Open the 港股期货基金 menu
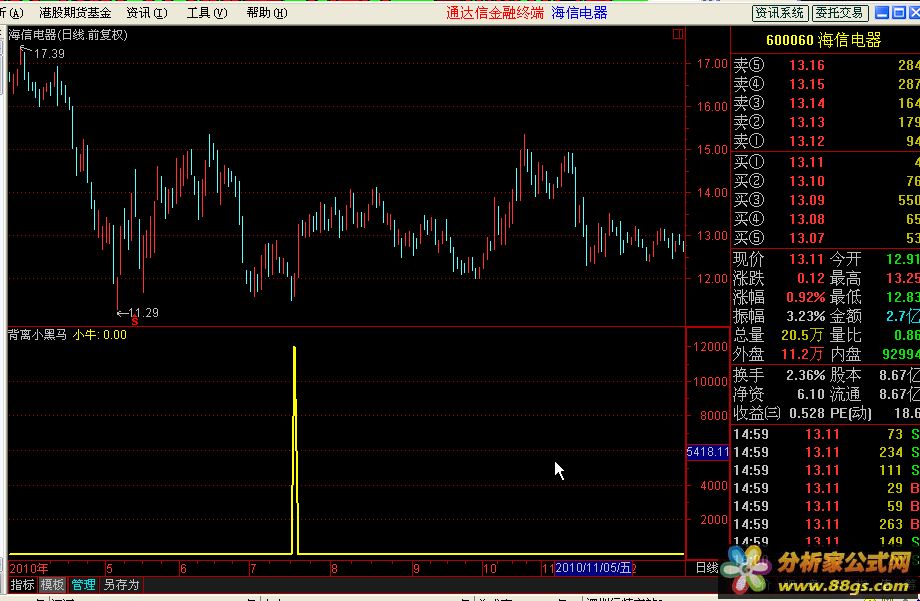 (75, 13)
